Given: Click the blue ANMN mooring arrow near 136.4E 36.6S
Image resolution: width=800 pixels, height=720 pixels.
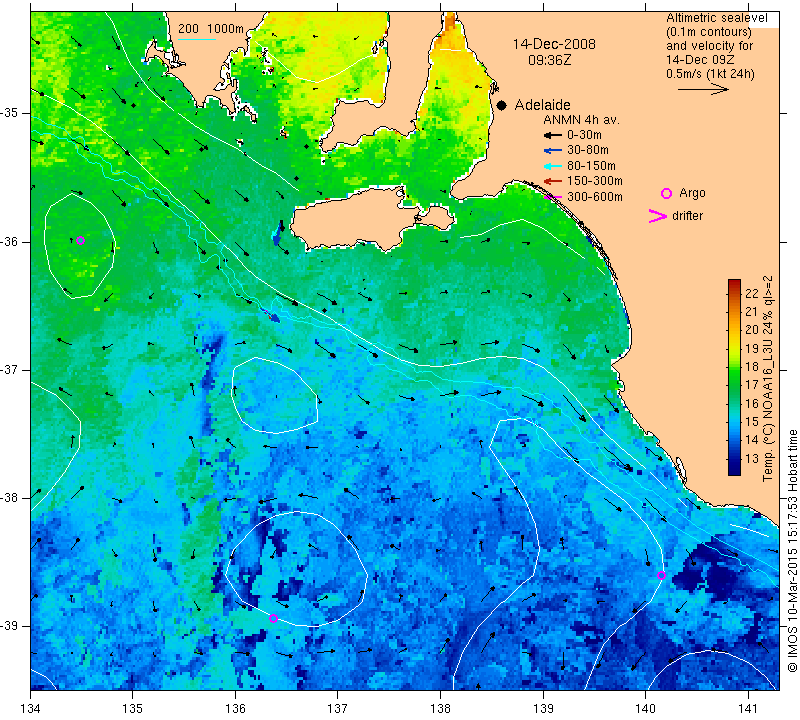Looking at the screenshot, I should coord(271,316).
